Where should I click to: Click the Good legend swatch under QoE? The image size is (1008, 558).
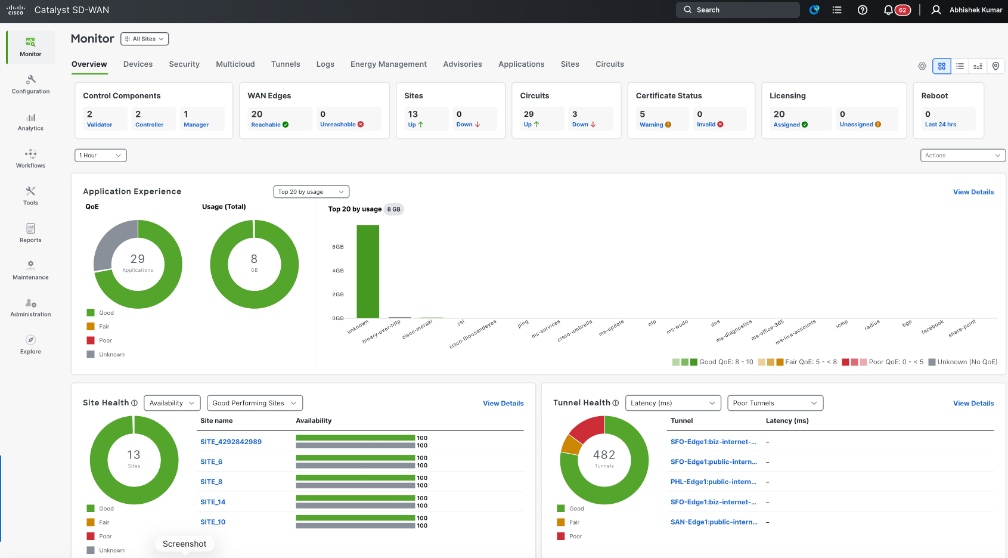click(91, 313)
